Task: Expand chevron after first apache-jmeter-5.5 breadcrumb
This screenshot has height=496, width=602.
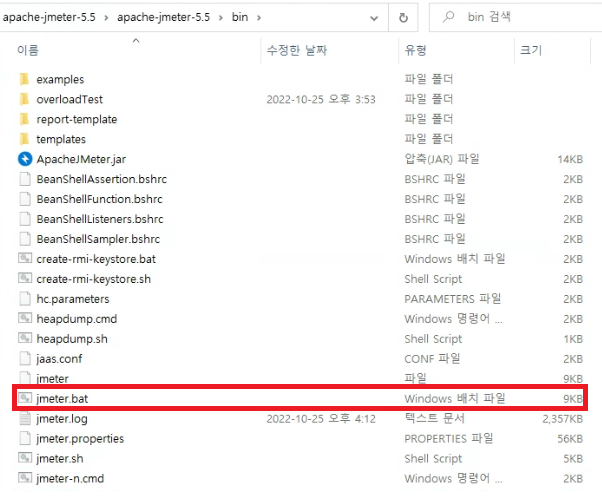Action: coord(106,18)
